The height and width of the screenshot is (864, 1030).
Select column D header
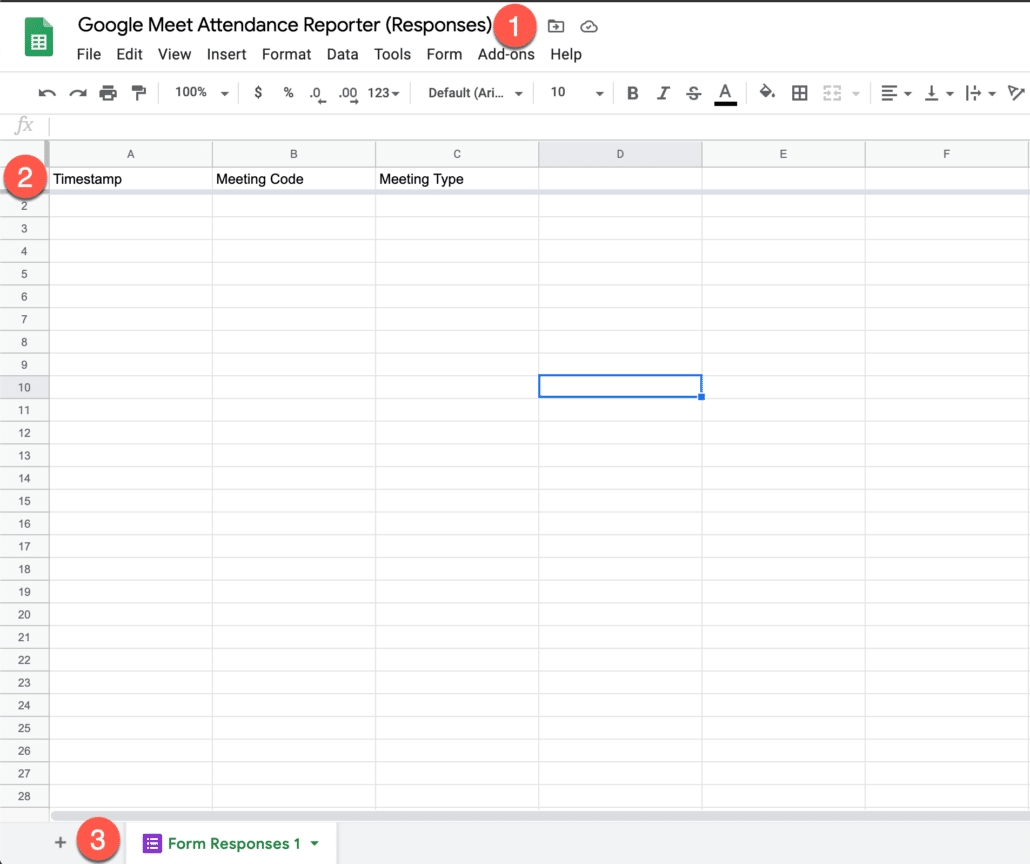coord(620,154)
